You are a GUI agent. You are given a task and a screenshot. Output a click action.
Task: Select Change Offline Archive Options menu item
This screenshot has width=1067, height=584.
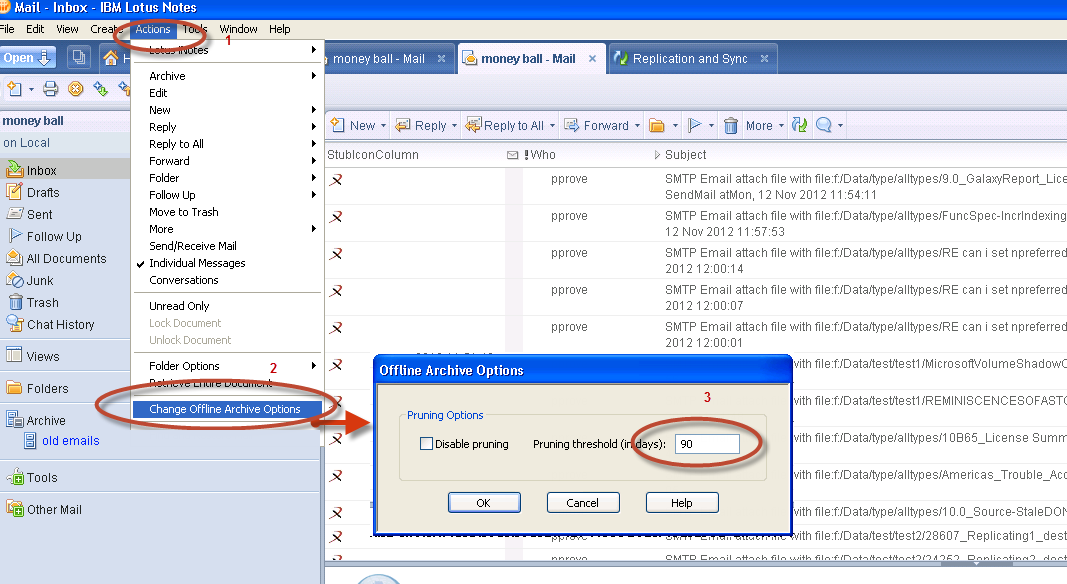[x=227, y=409]
